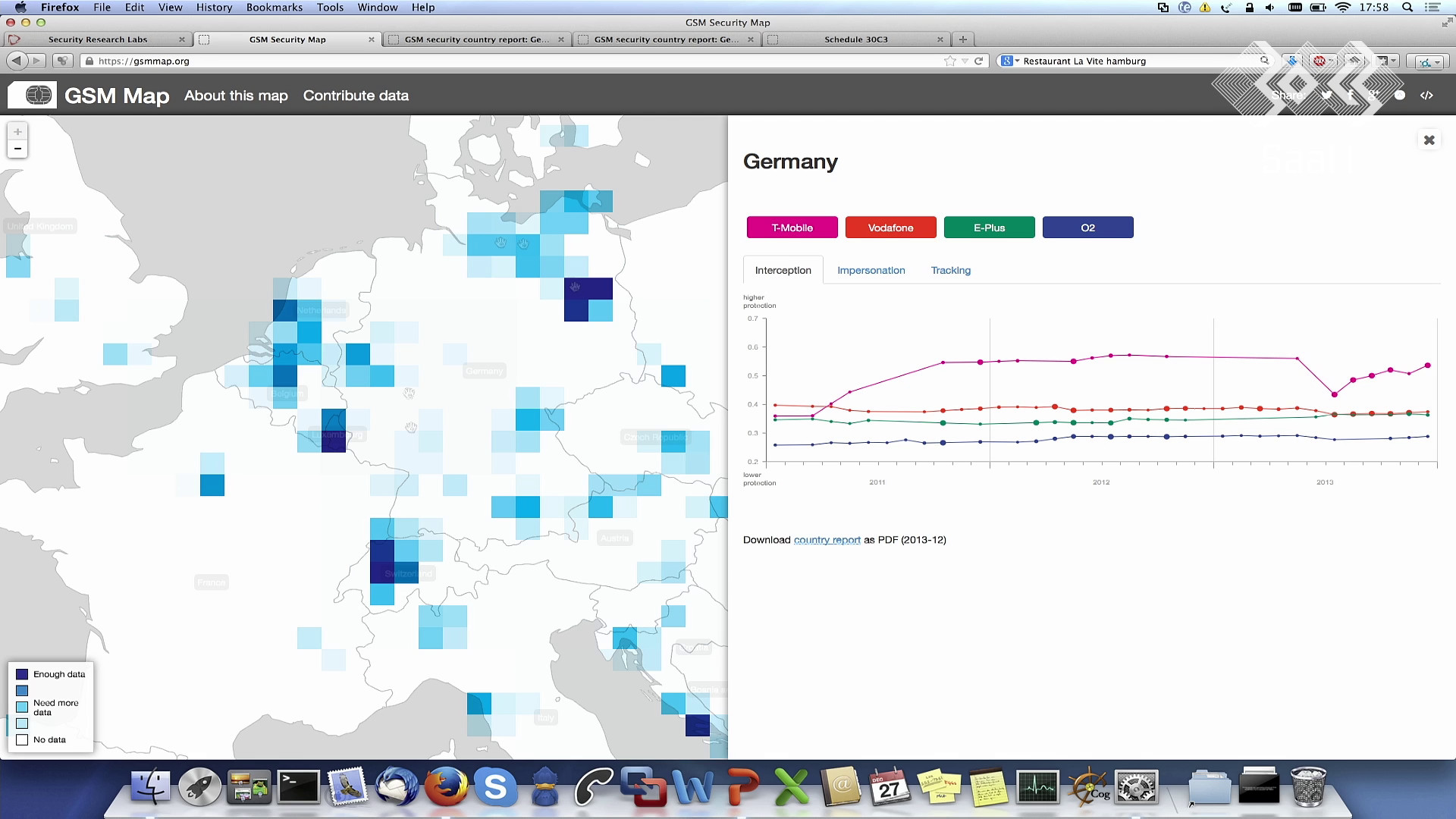Switch to the Impersonation tab
1456x819 pixels.
pos(871,270)
